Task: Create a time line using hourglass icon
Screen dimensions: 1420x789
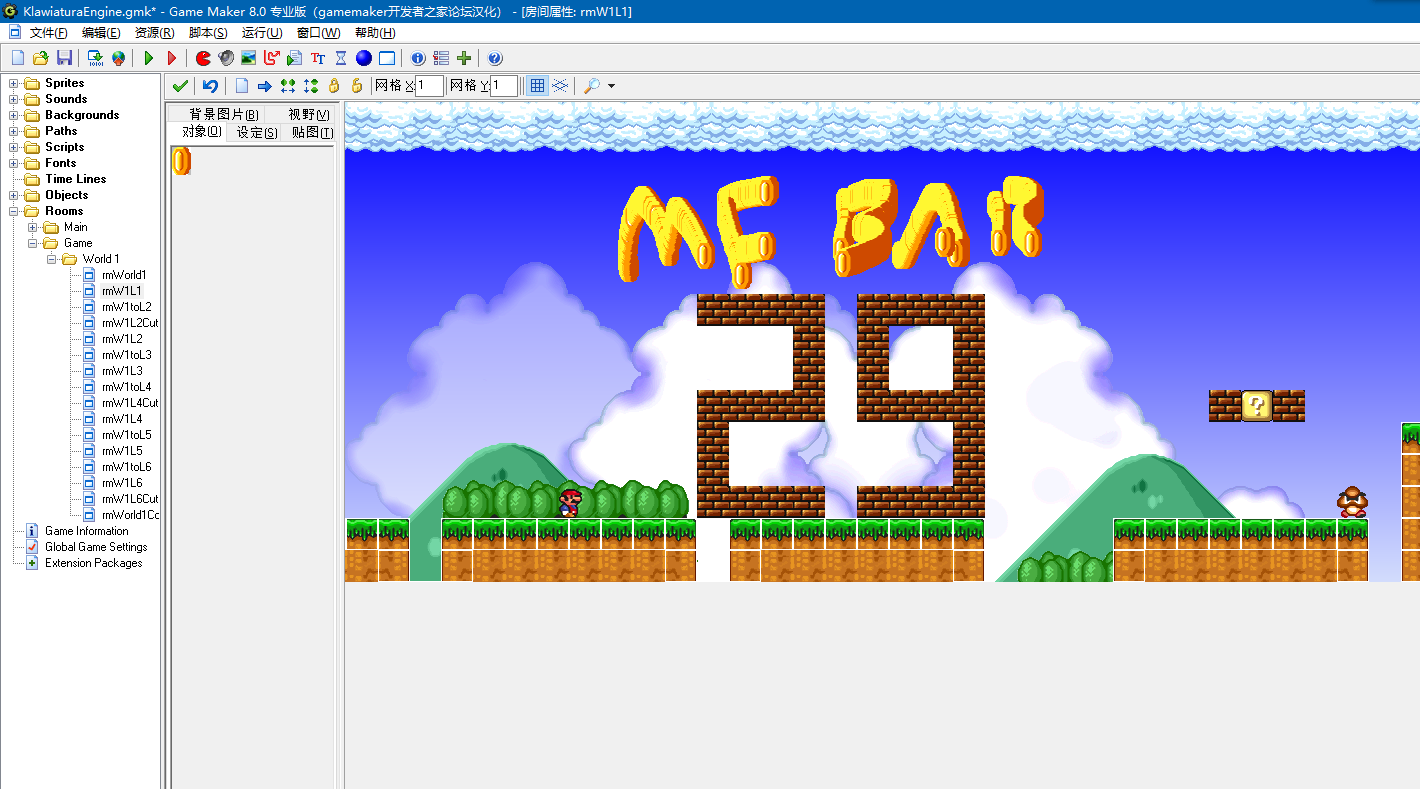Action: coord(341,58)
